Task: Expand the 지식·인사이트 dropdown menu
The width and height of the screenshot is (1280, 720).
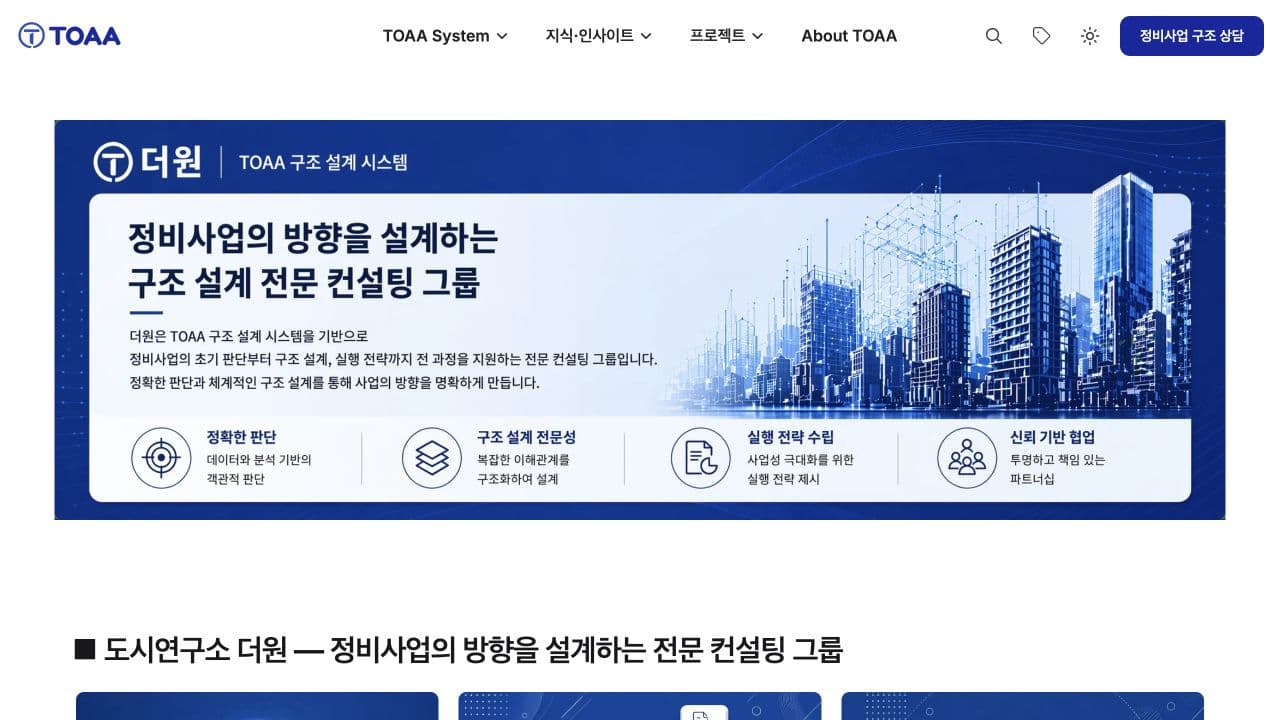Action: pos(598,36)
